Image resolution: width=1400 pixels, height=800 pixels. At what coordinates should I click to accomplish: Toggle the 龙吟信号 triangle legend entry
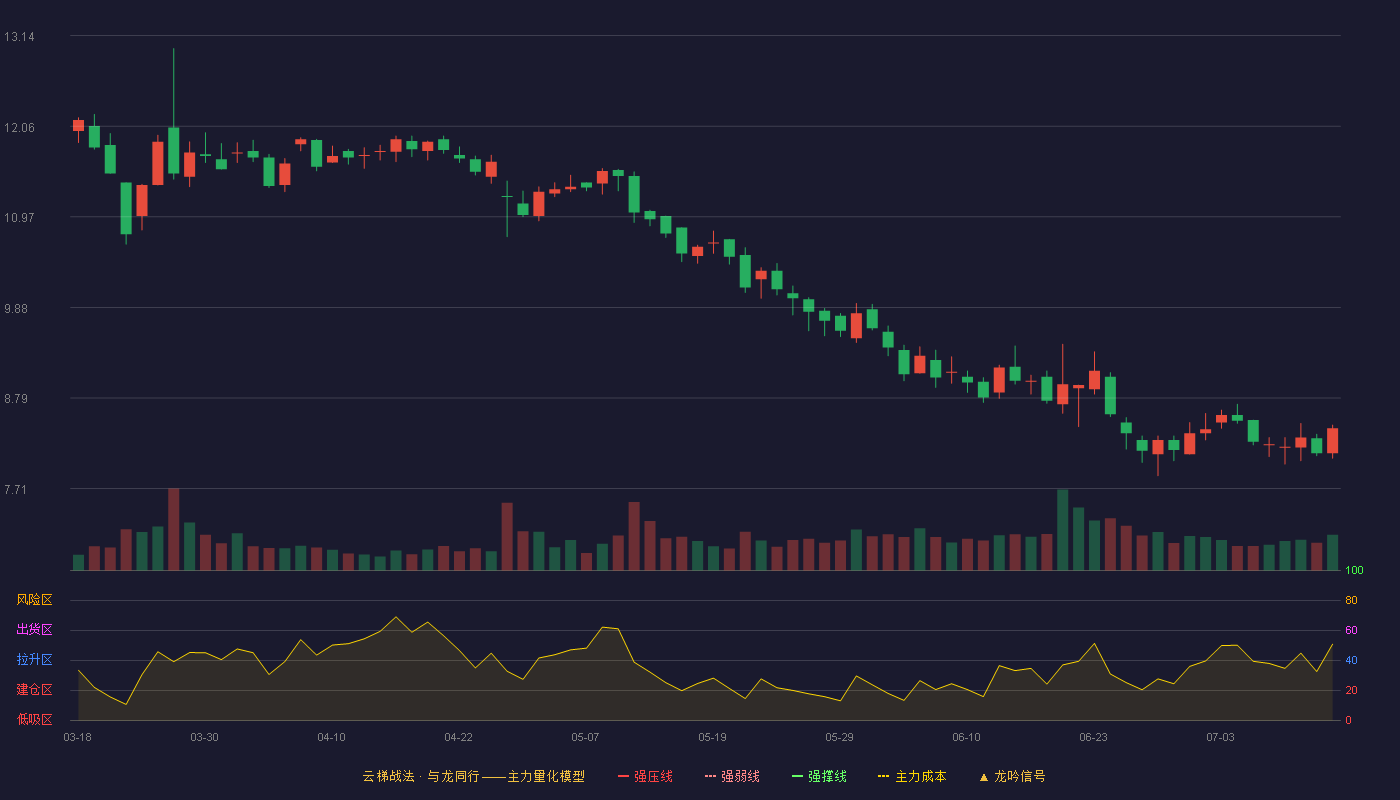(1012, 776)
